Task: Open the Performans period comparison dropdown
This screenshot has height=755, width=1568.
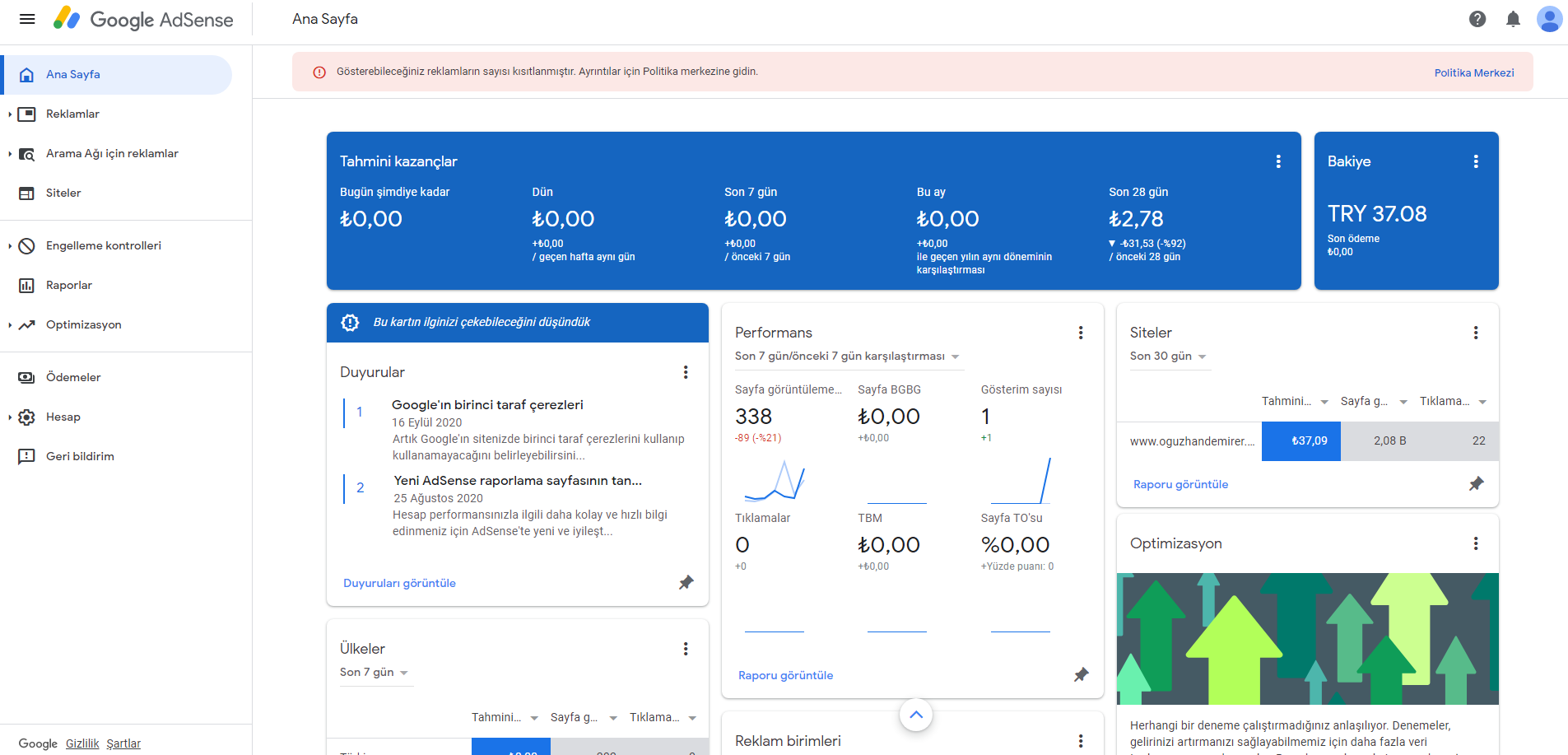Action: pos(848,357)
